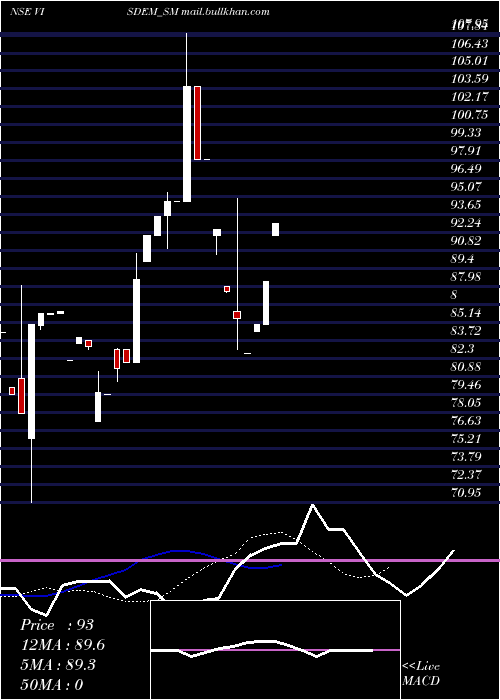Click the 72.37 price level label
Screen dimensions: 500x700
click(466, 475)
